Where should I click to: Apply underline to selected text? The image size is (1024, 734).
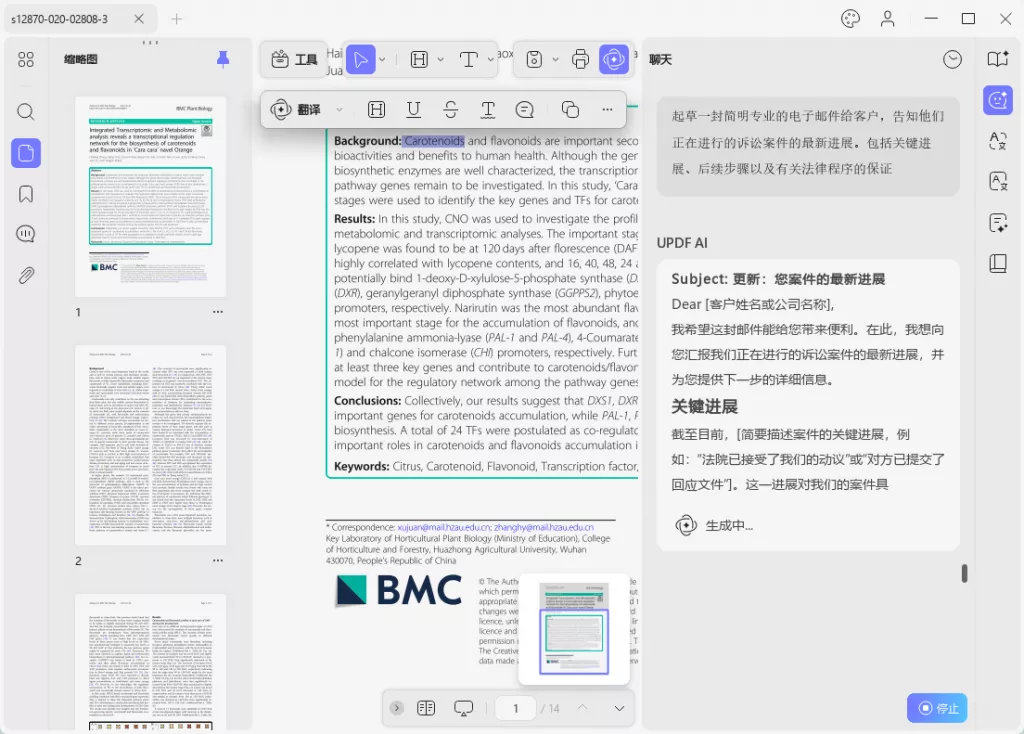pos(413,110)
